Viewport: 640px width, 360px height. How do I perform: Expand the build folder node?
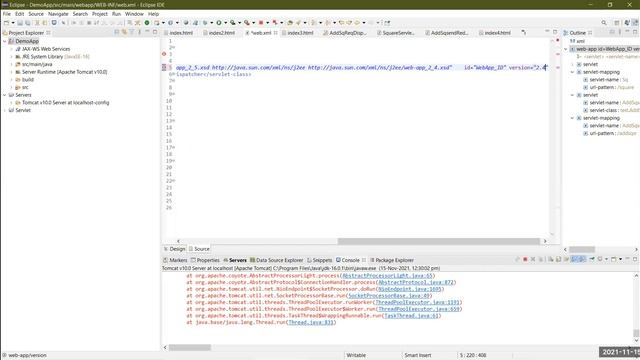point(11,80)
